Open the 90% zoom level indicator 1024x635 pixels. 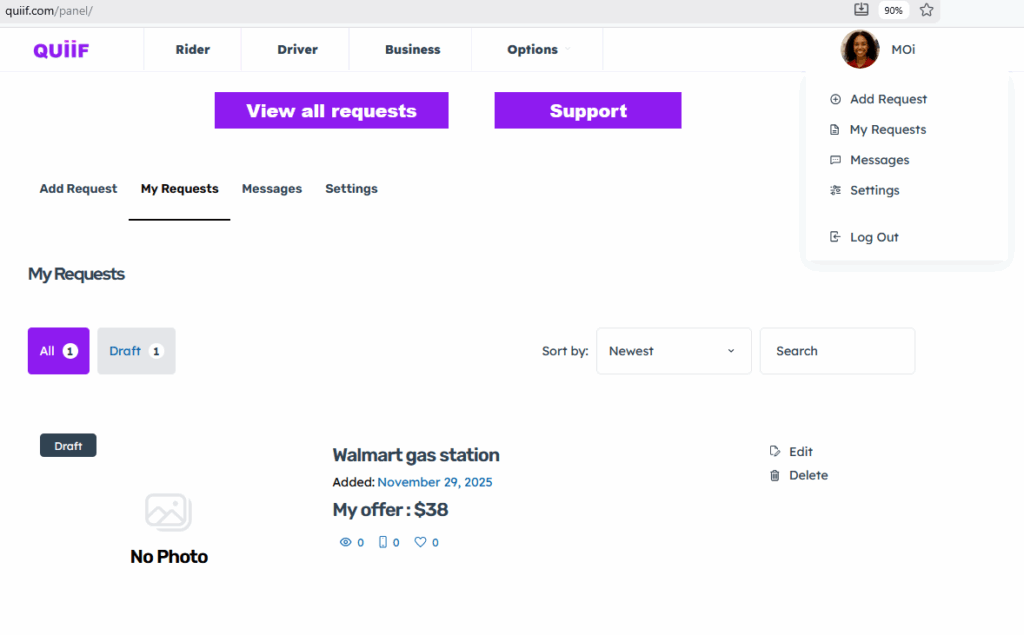893,10
